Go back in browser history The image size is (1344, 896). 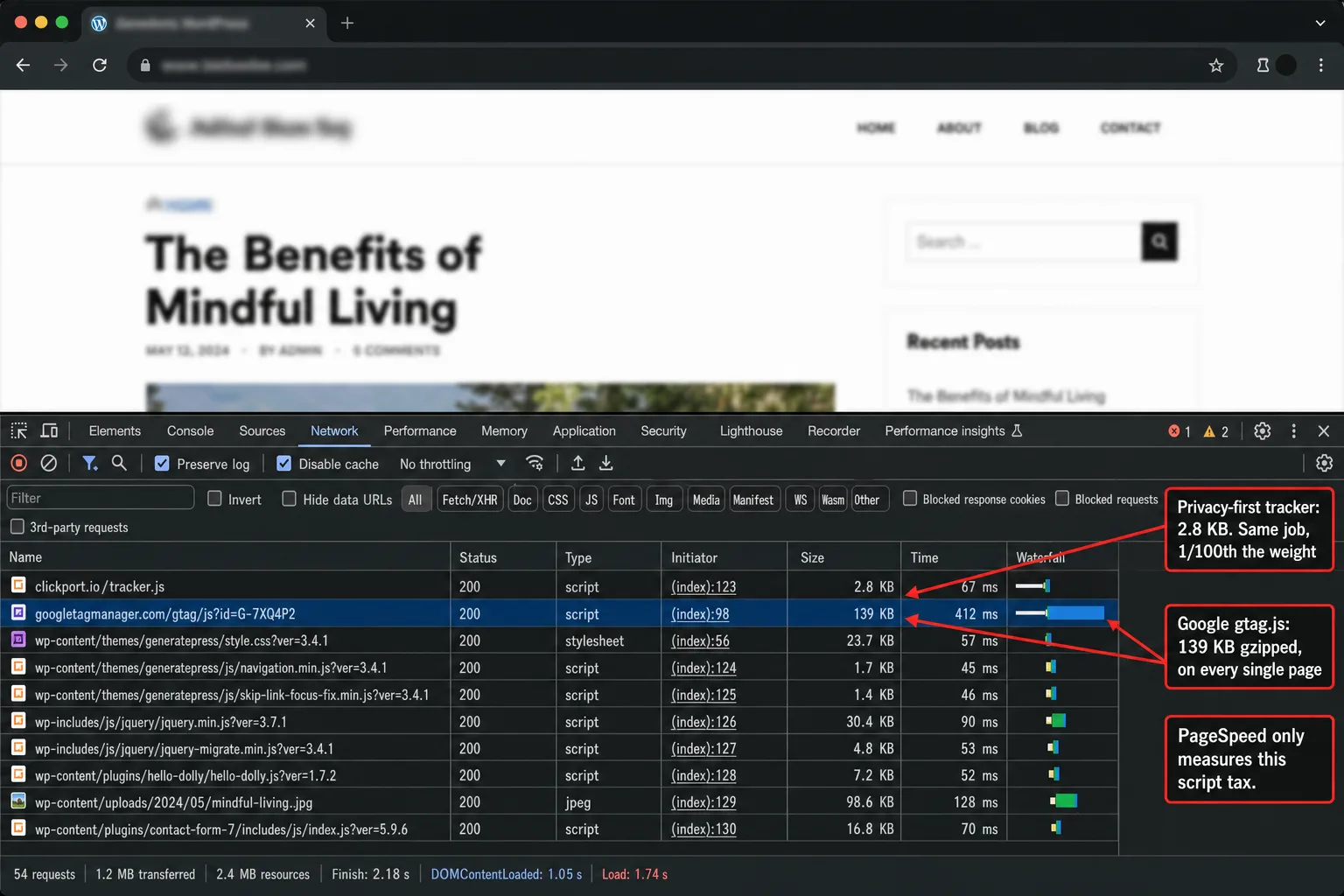(x=23, y=65)
